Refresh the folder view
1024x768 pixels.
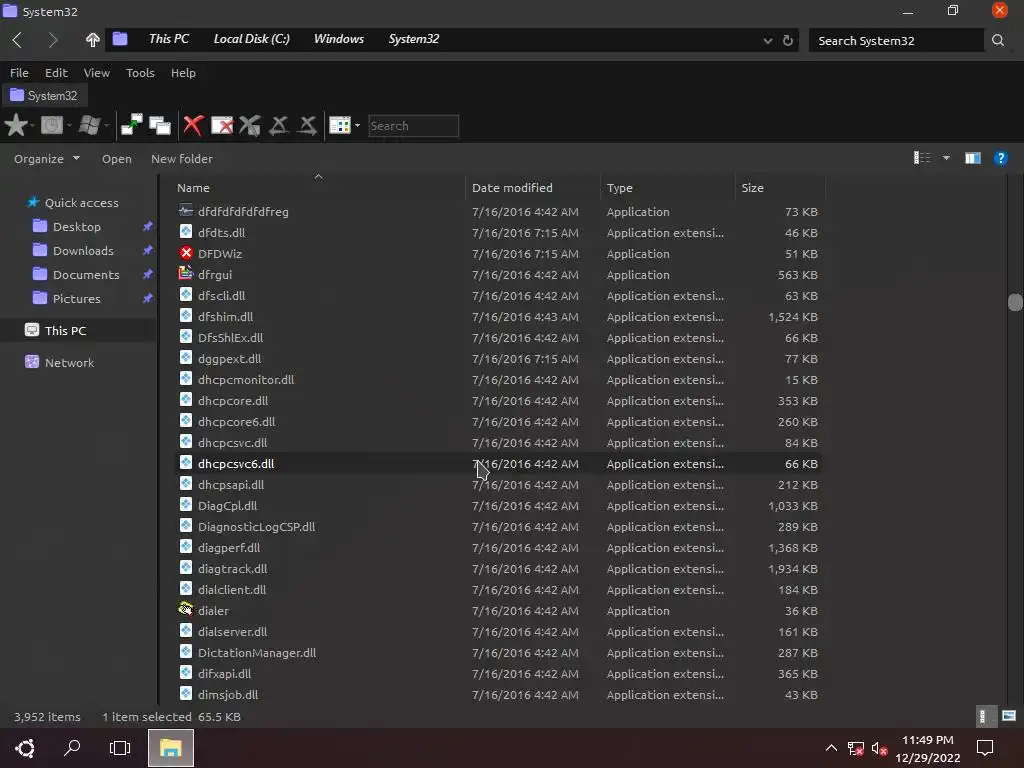788,40
